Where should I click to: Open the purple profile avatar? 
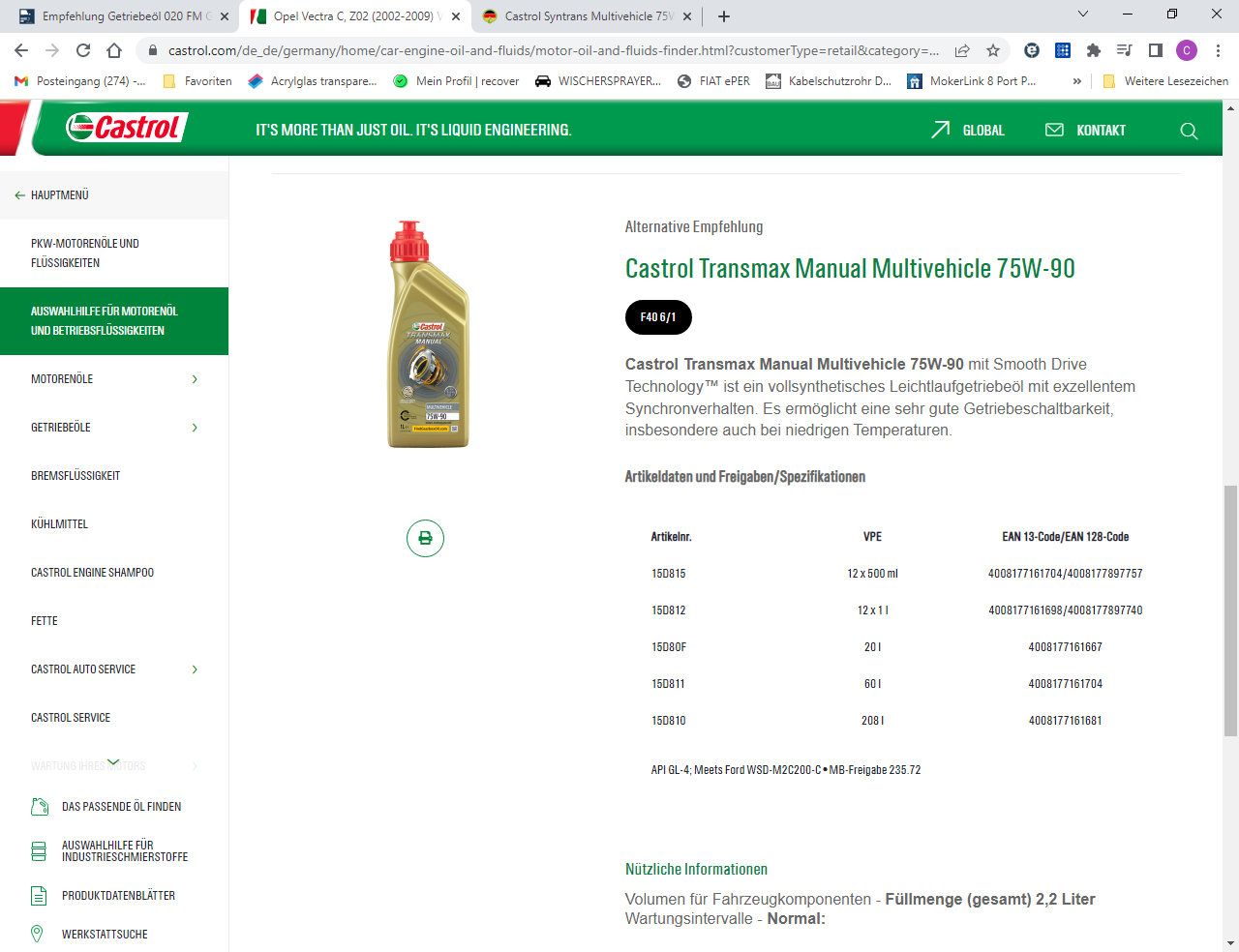[x=1187, y=50]
